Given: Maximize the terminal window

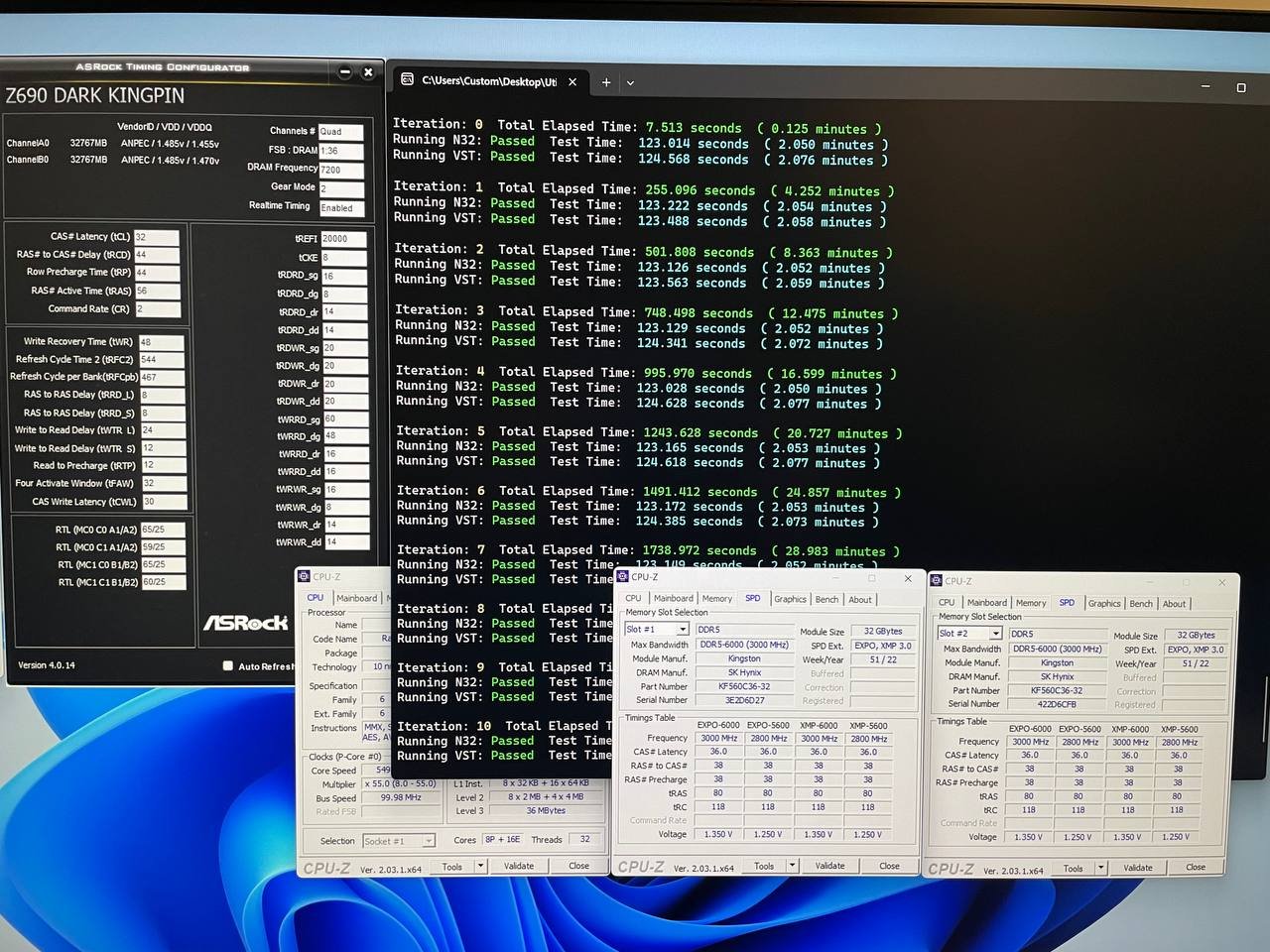Looking at the screenshot, I should click(x=1241, y=87).
